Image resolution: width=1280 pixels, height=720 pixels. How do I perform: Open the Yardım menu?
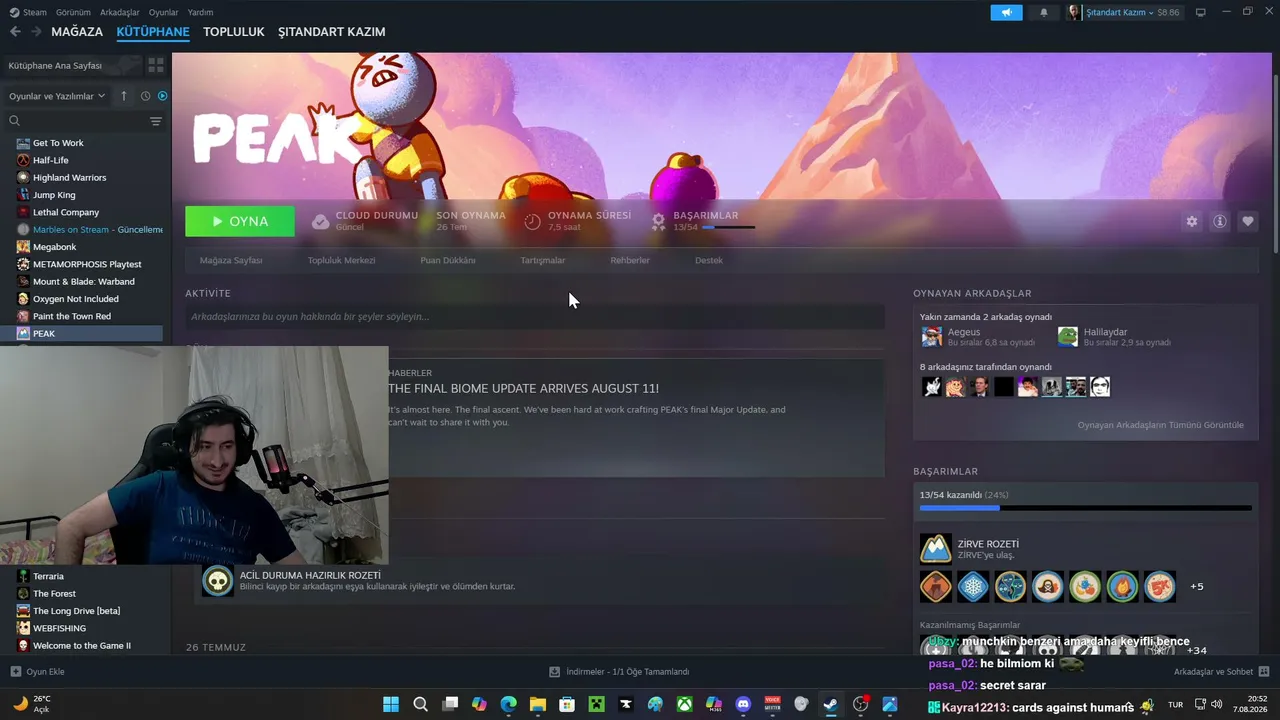click(x=200, y=12)
